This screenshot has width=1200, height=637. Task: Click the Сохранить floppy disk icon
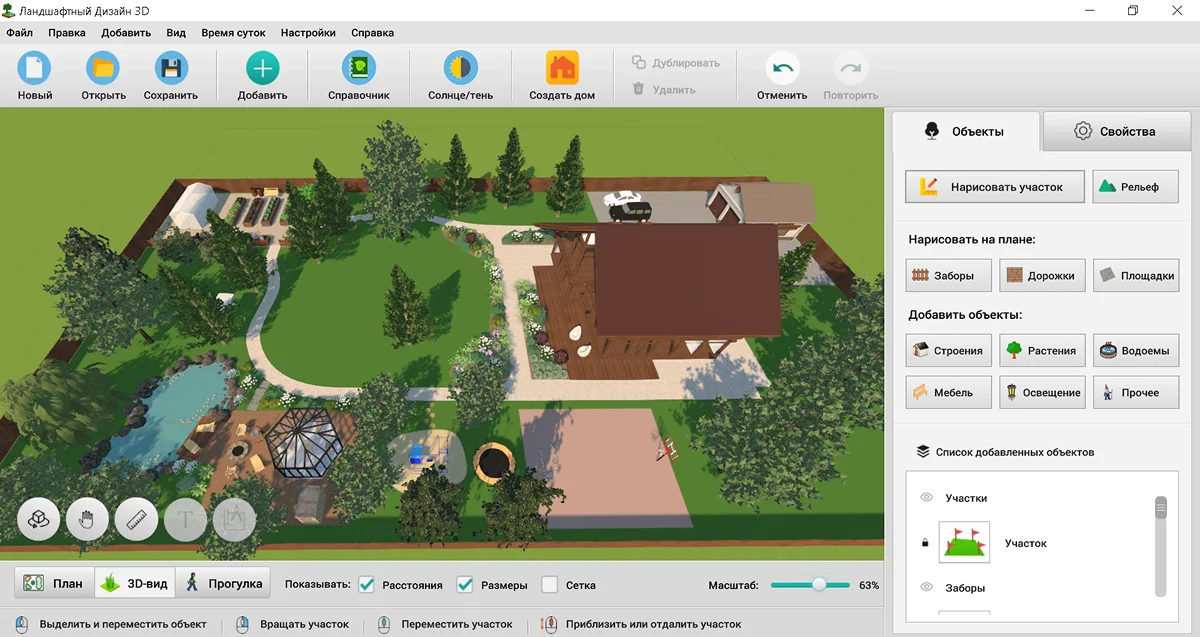(x=171, y=70)
